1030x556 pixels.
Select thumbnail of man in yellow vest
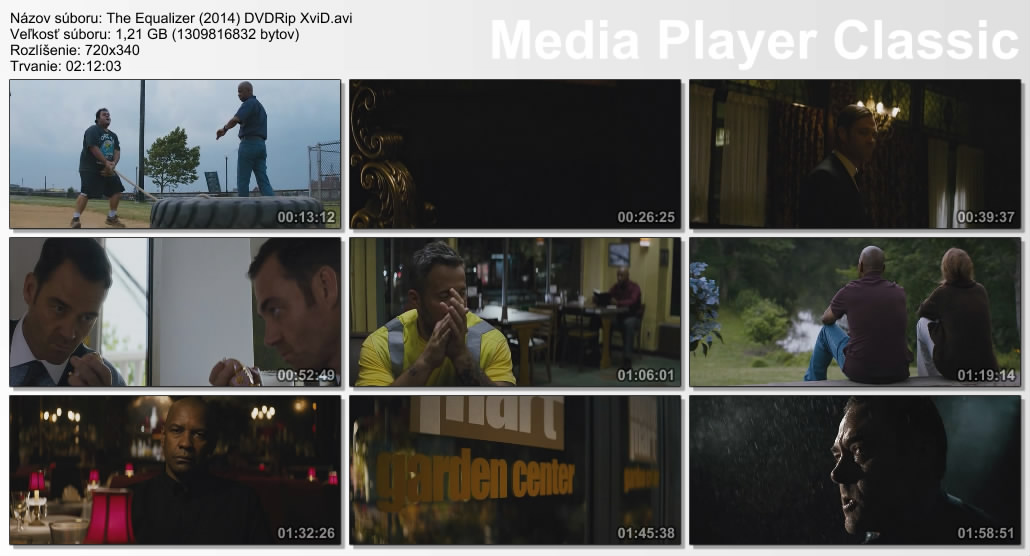pos(515,311)
